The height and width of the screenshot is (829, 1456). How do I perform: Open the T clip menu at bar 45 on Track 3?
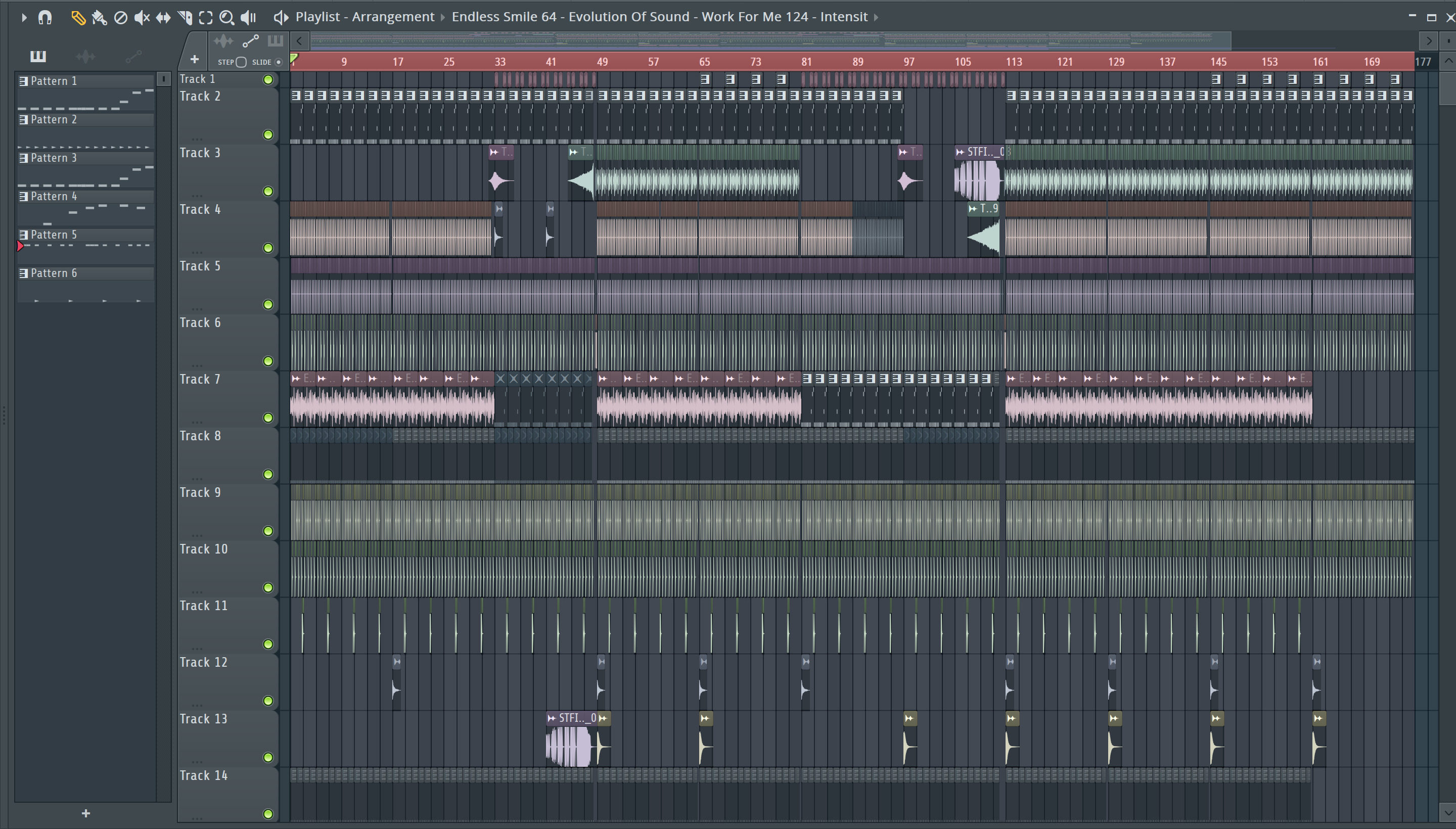coord(573,152)
